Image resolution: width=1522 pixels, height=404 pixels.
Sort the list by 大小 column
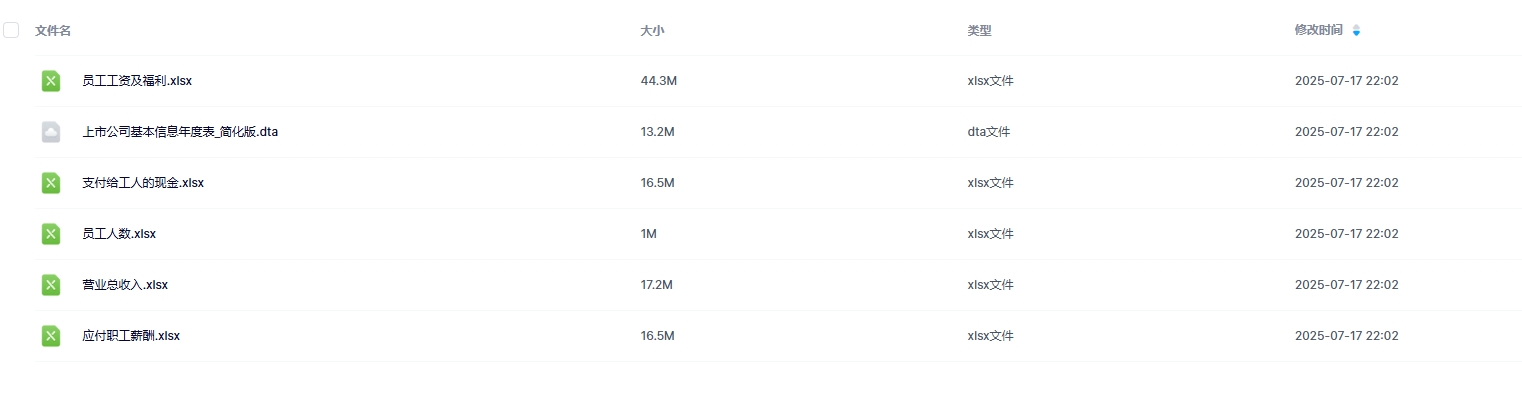click(652, 31)
